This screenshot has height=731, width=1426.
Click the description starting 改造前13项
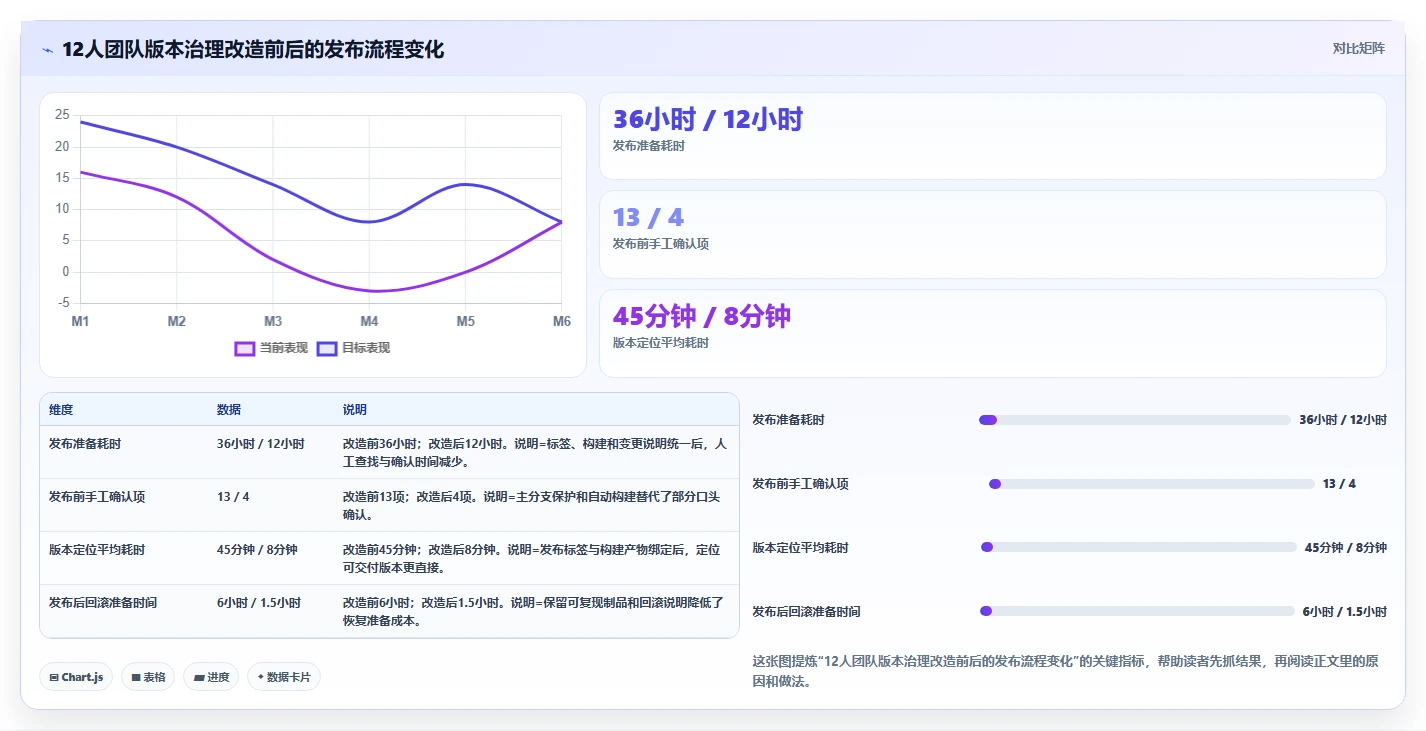[533, 505]
